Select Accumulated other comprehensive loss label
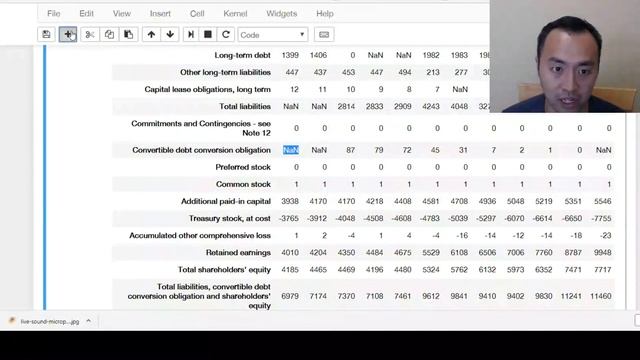640x360 pixels. coord(200,236)
